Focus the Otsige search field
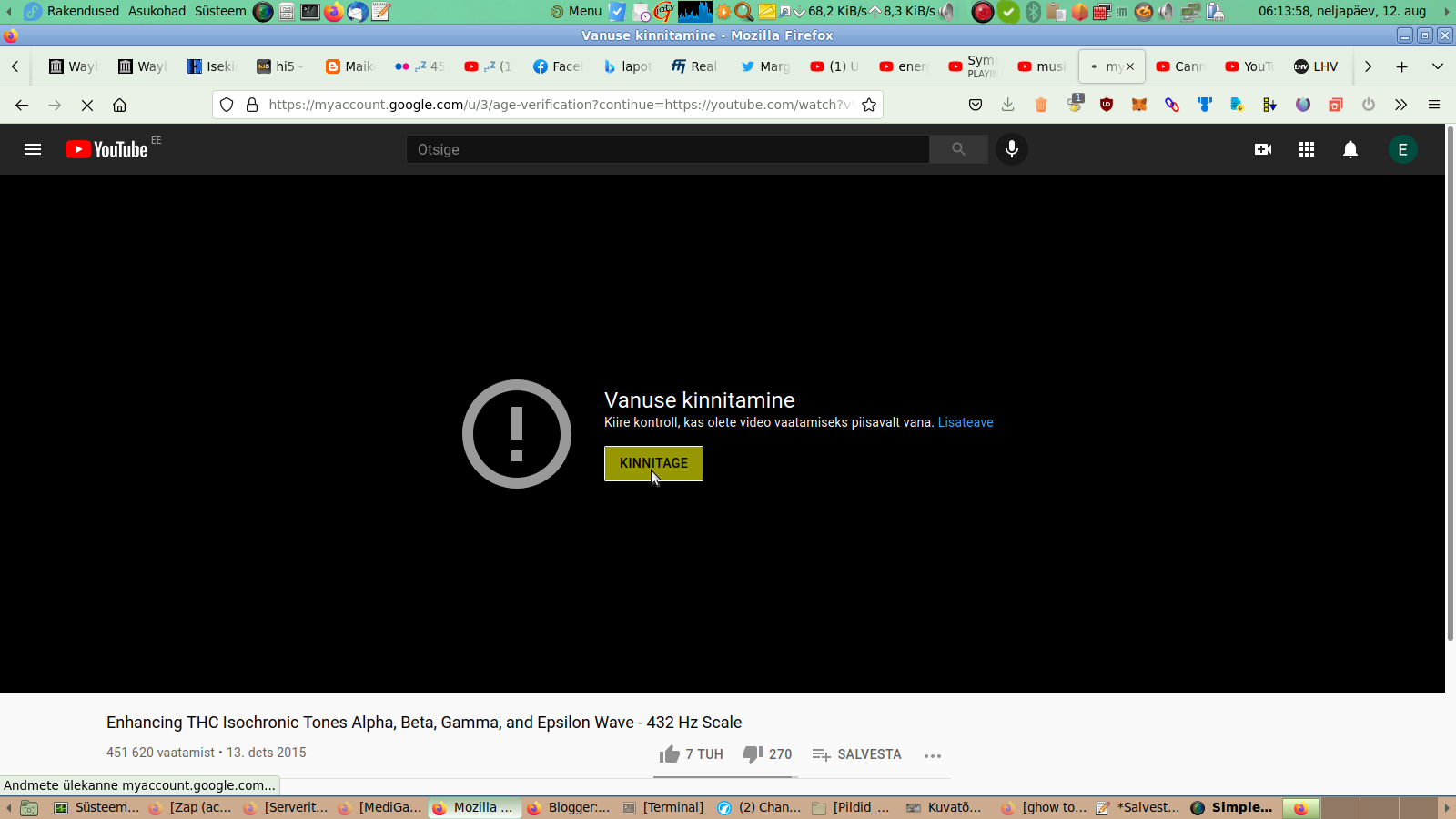Screen dimensions: 1456x819 pyautogui.click(x=668, y=149)
